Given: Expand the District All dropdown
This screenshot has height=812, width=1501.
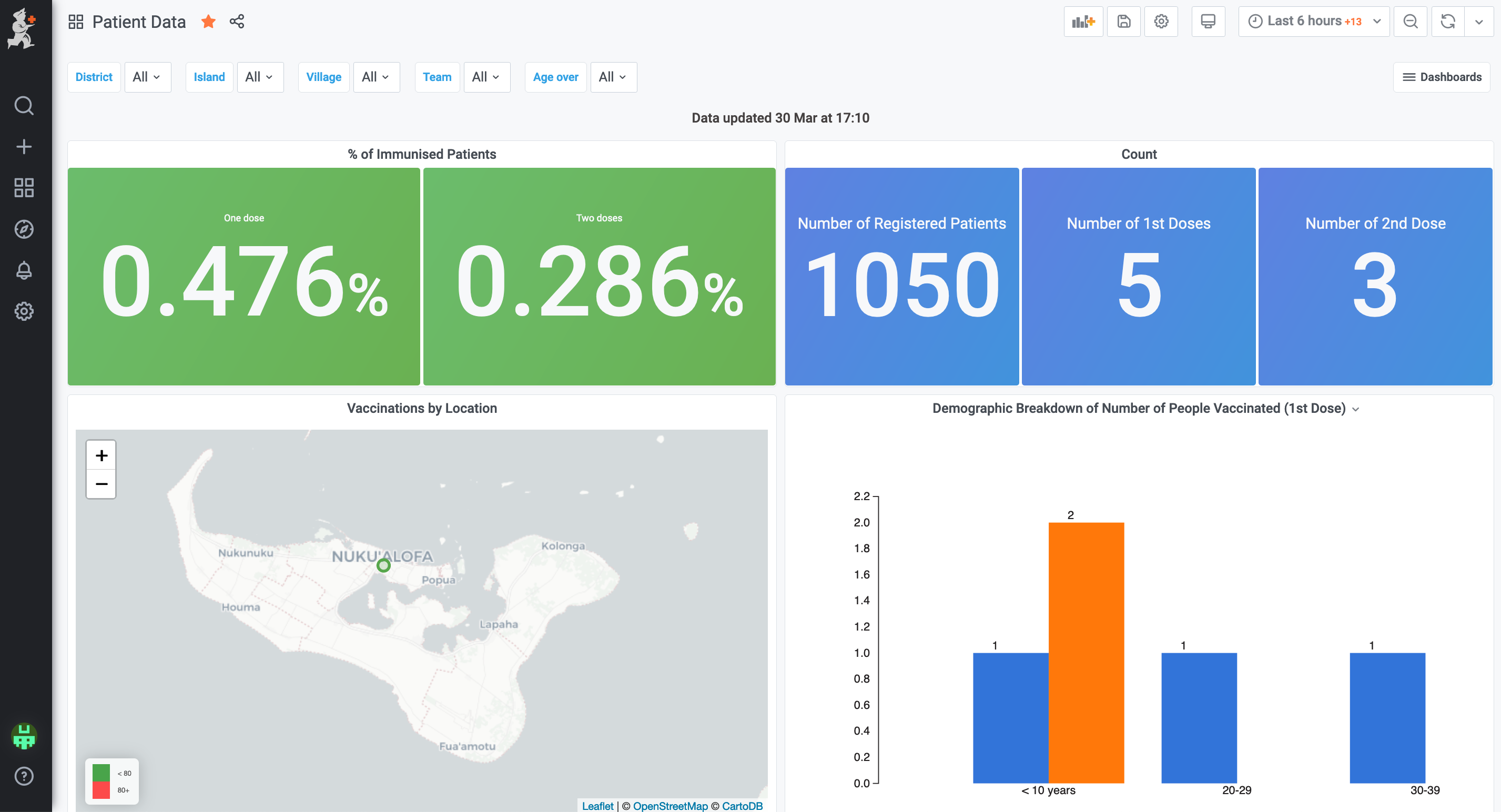Looking at the screenshot, I should (147, 77).
